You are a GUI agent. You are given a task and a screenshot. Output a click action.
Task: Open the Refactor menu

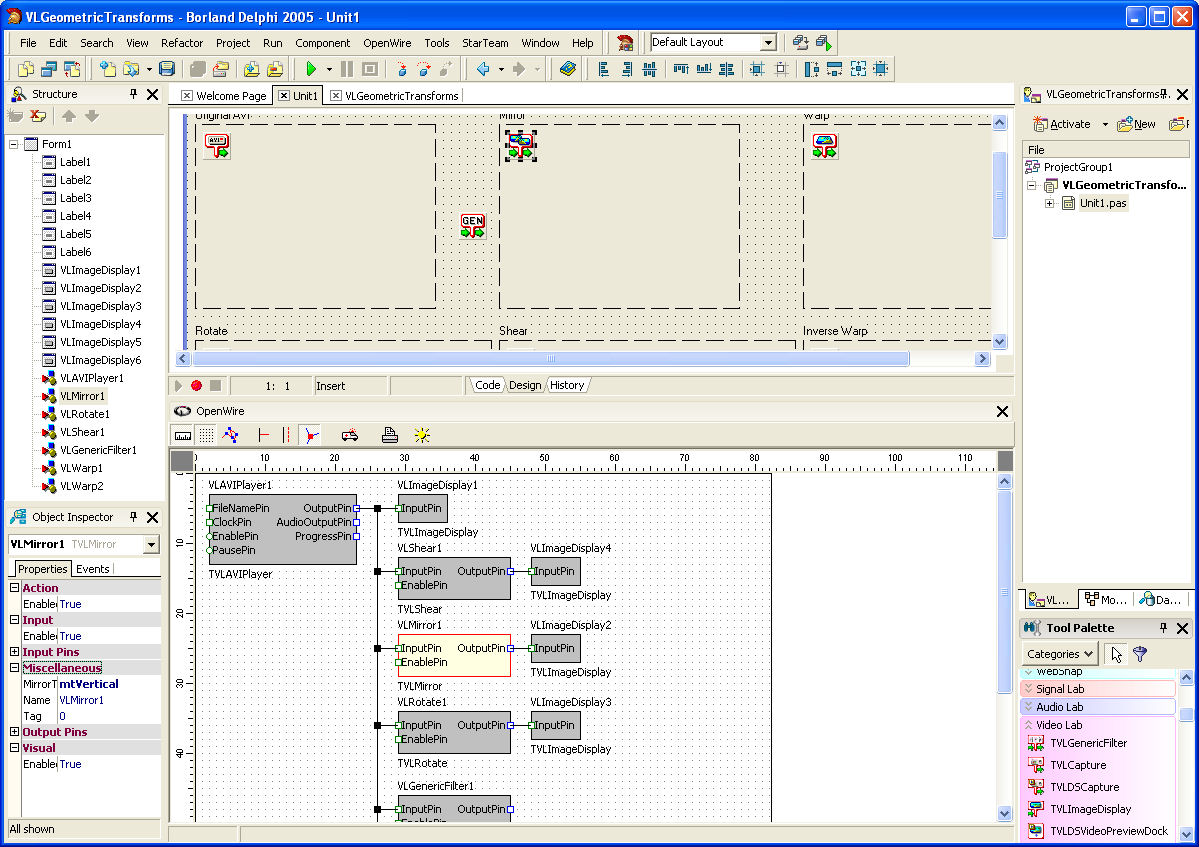pyautogui.click(x=182, y=43)
